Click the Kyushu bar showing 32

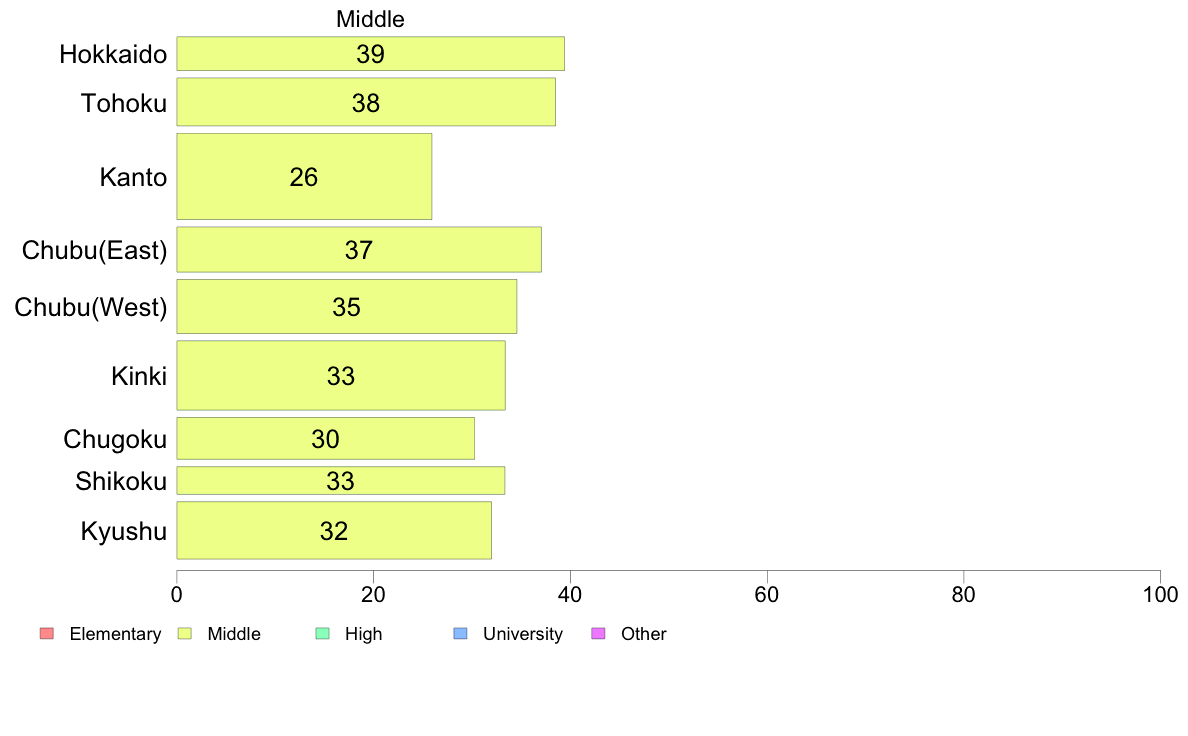pyautogui.click(x=334, y=531)
